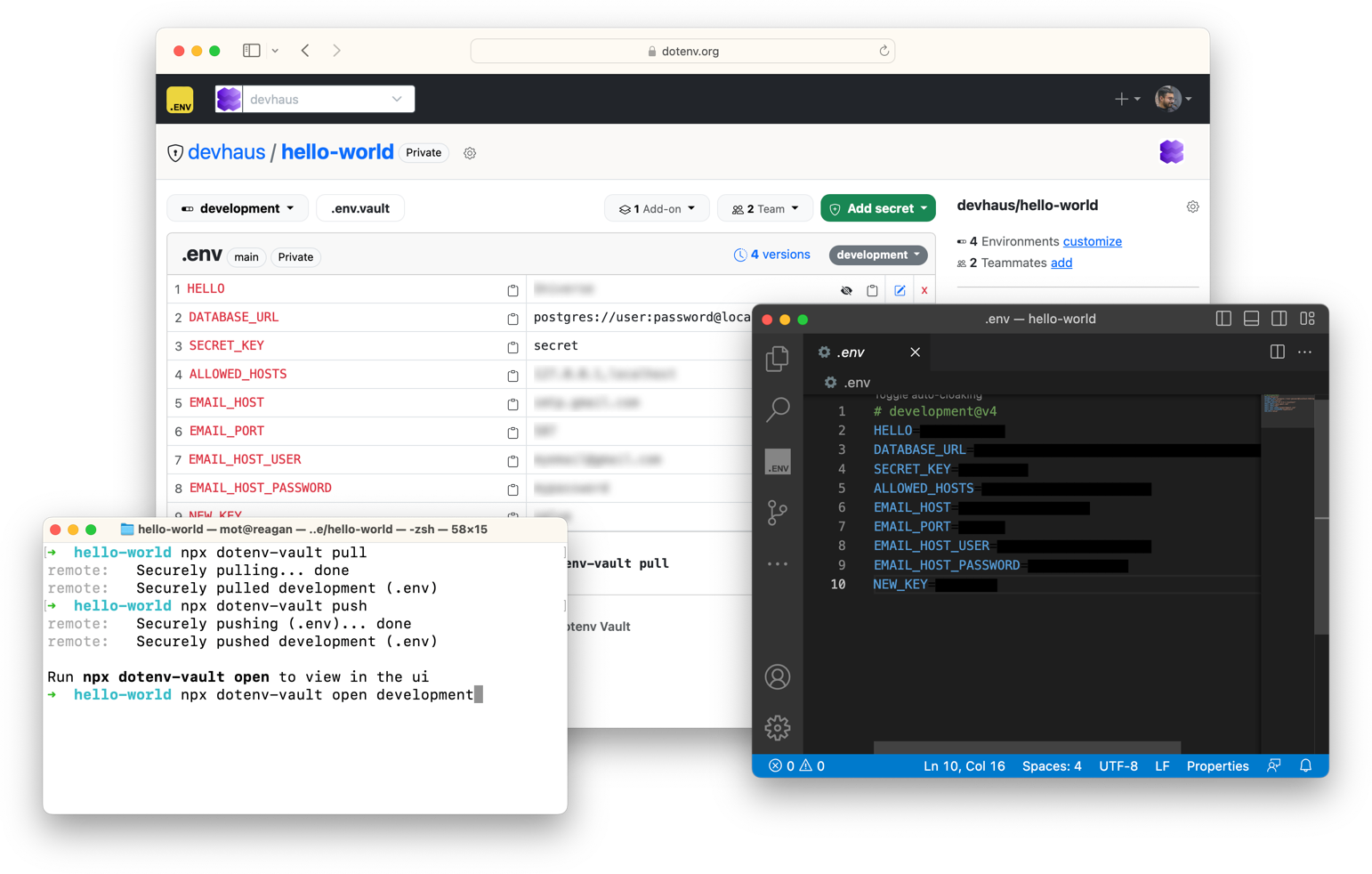Open the Dotenv .ENV panel in VS Code
1372x874 pixels.
778,462
